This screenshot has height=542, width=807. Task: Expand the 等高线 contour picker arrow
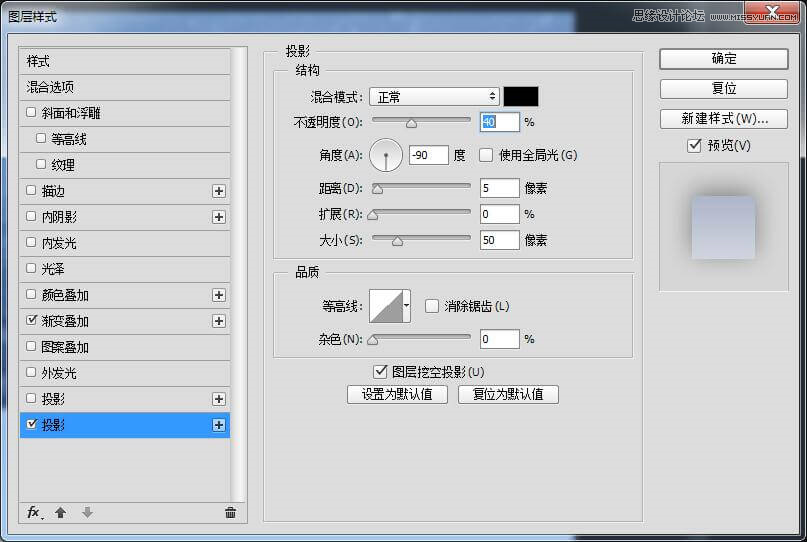coord(407,306)
